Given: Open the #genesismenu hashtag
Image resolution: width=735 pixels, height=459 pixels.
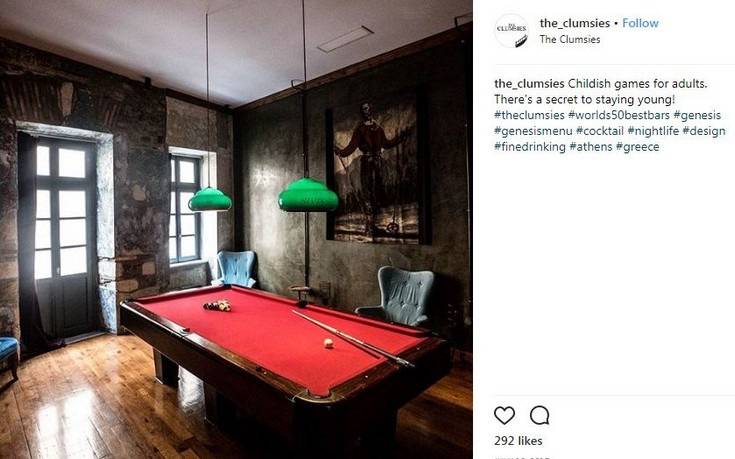Looking at the screenshot, I should tap(533, 131).
